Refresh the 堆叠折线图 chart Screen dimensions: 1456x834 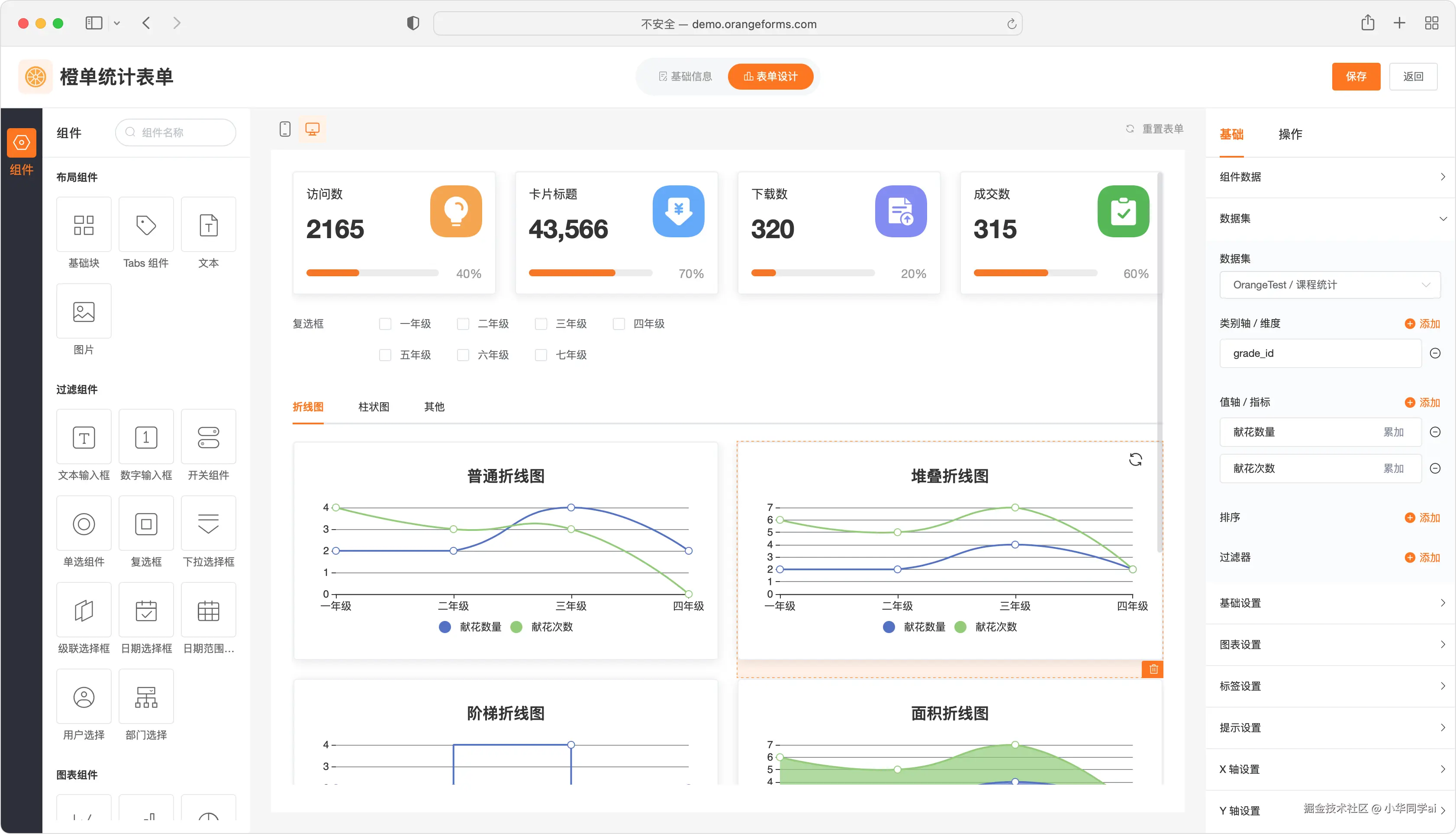[1135, 459]
